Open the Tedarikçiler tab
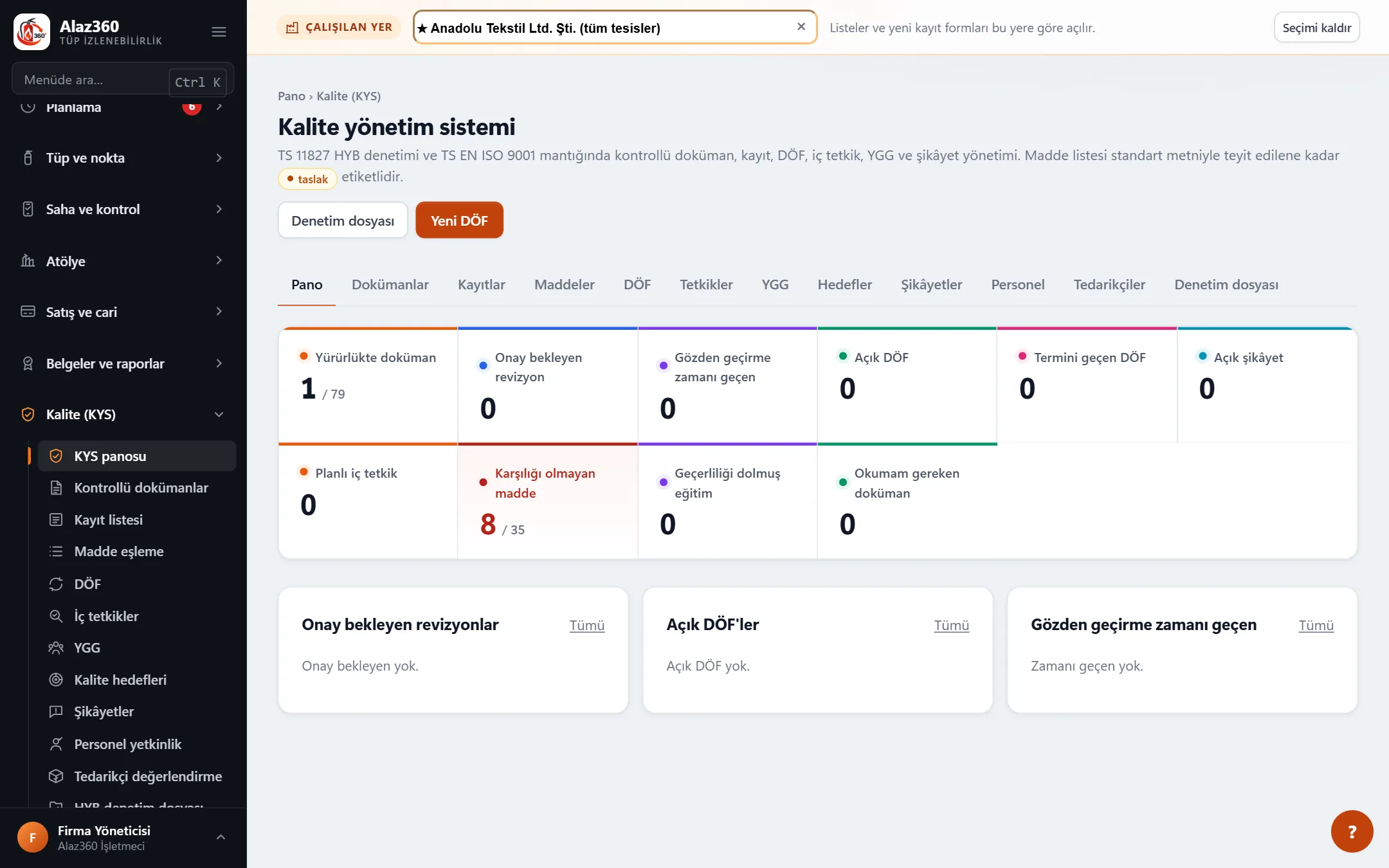Image resolution: width=1389 pixels, height=868 pixels. tap(1109, 284)
